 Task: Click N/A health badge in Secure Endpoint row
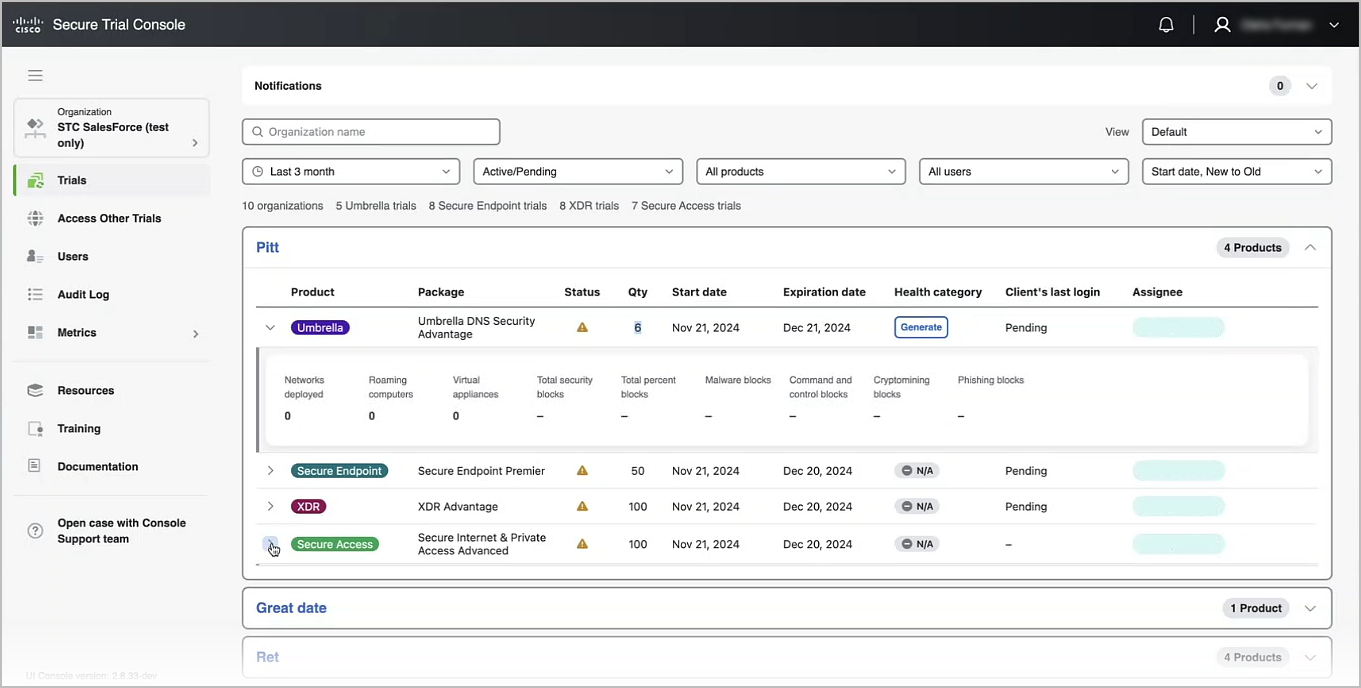tap(917, 471)
